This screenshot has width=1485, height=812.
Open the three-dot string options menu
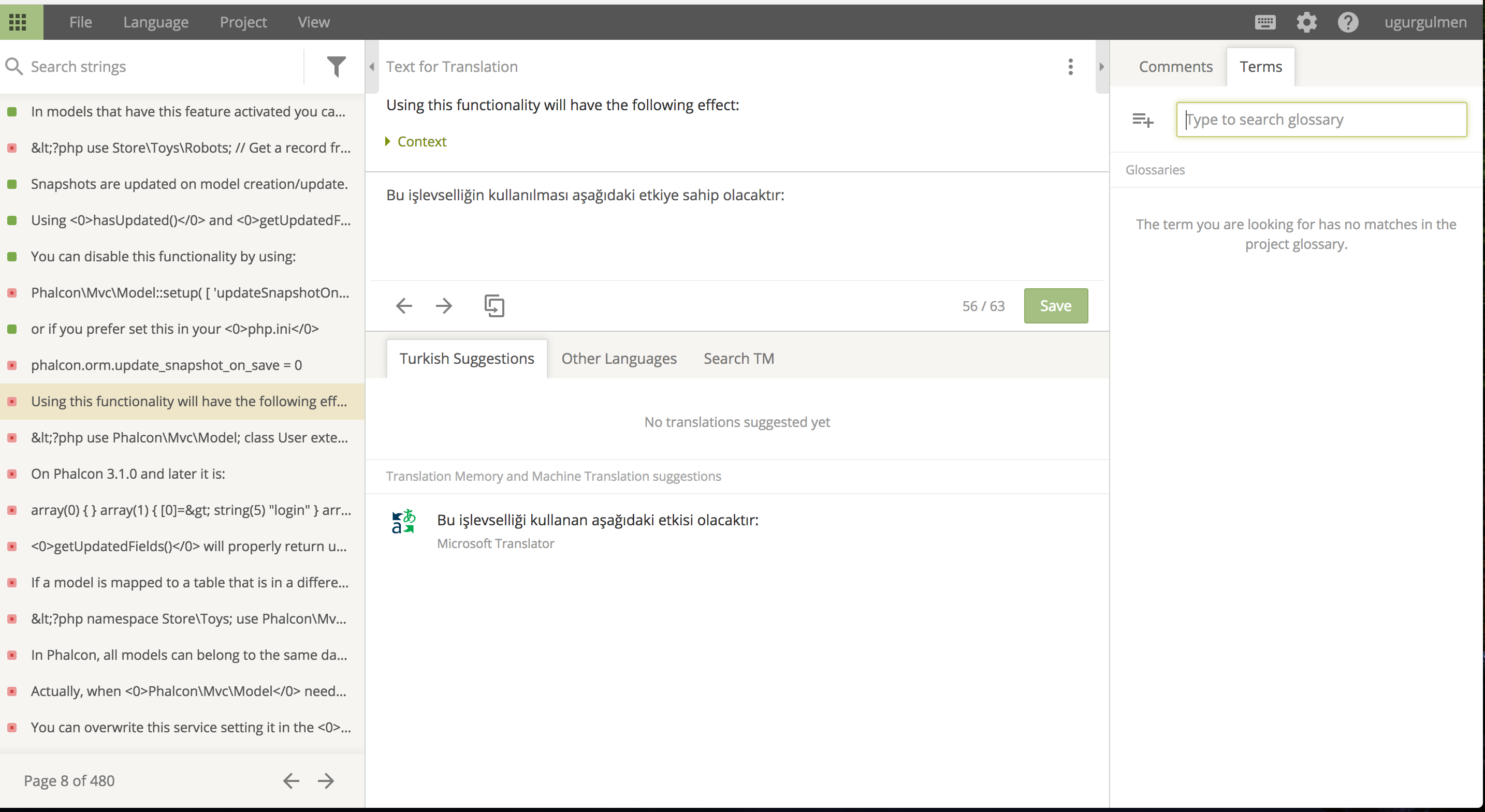[x=1070, y=66]
